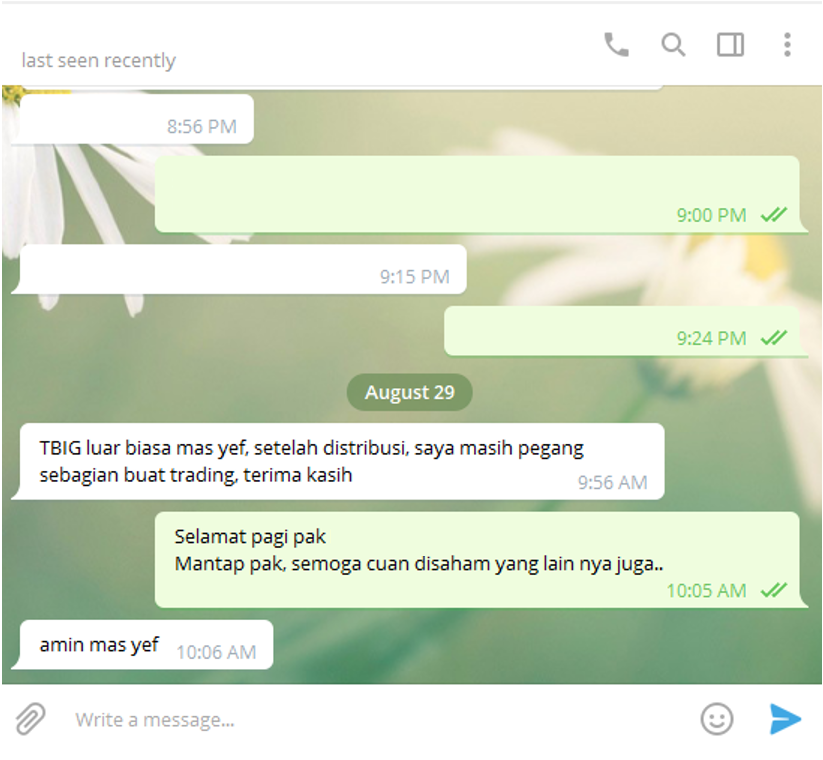Attach a file with paperclip icon
This screenshot has width=823, height=760.
pyautogui.click(x=30, y=719)
